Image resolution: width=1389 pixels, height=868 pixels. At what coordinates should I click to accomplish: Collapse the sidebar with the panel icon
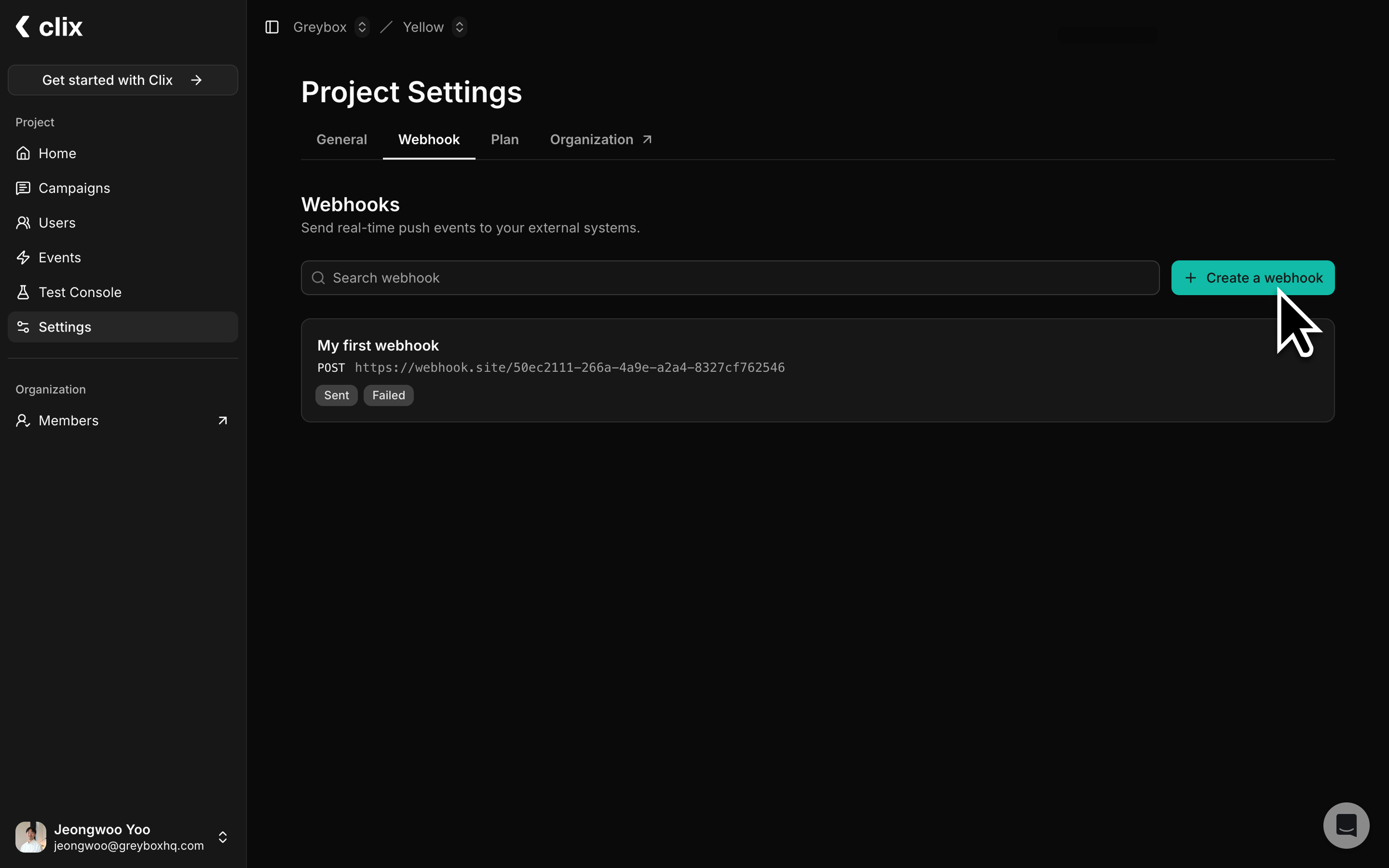[272, 27]
